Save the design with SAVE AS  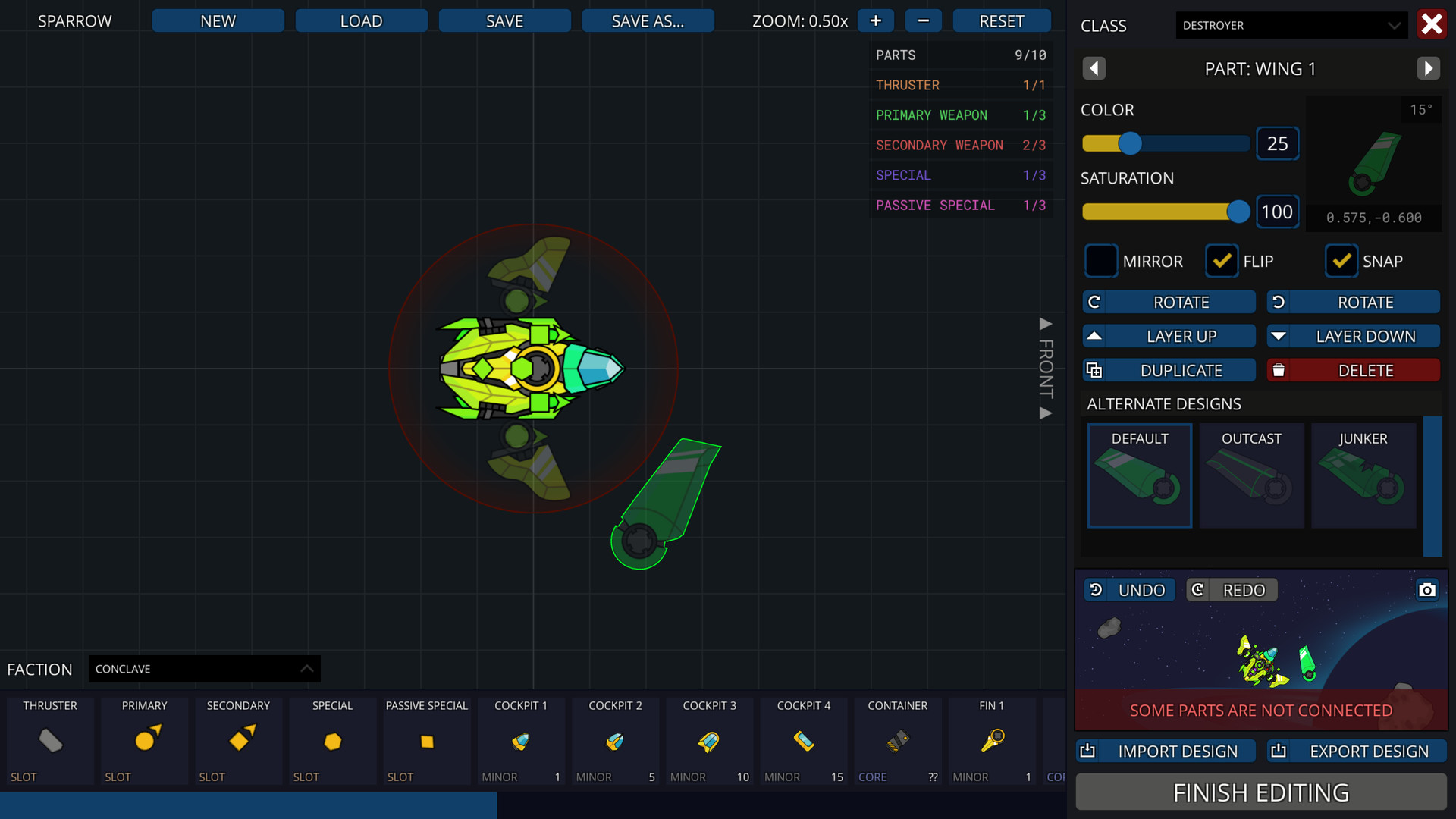point(648,20)
